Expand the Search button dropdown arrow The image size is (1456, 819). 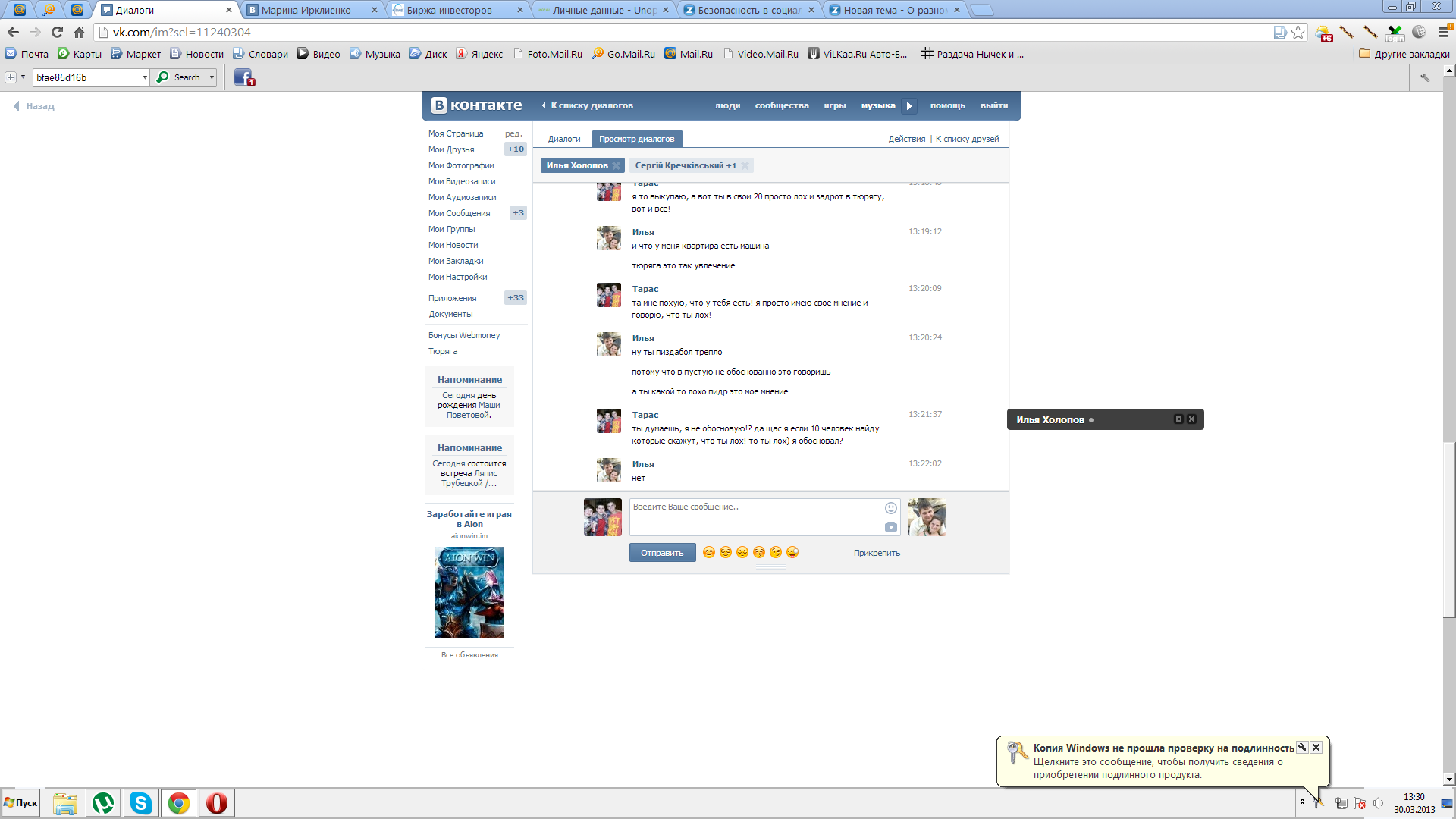[x=212, y=77]
